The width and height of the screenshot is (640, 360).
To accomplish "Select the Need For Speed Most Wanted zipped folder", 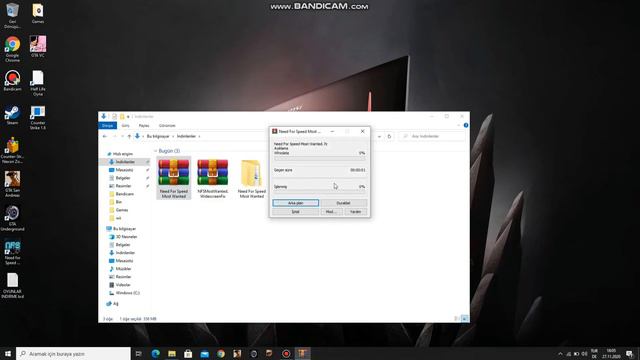I will coord(251,178).
